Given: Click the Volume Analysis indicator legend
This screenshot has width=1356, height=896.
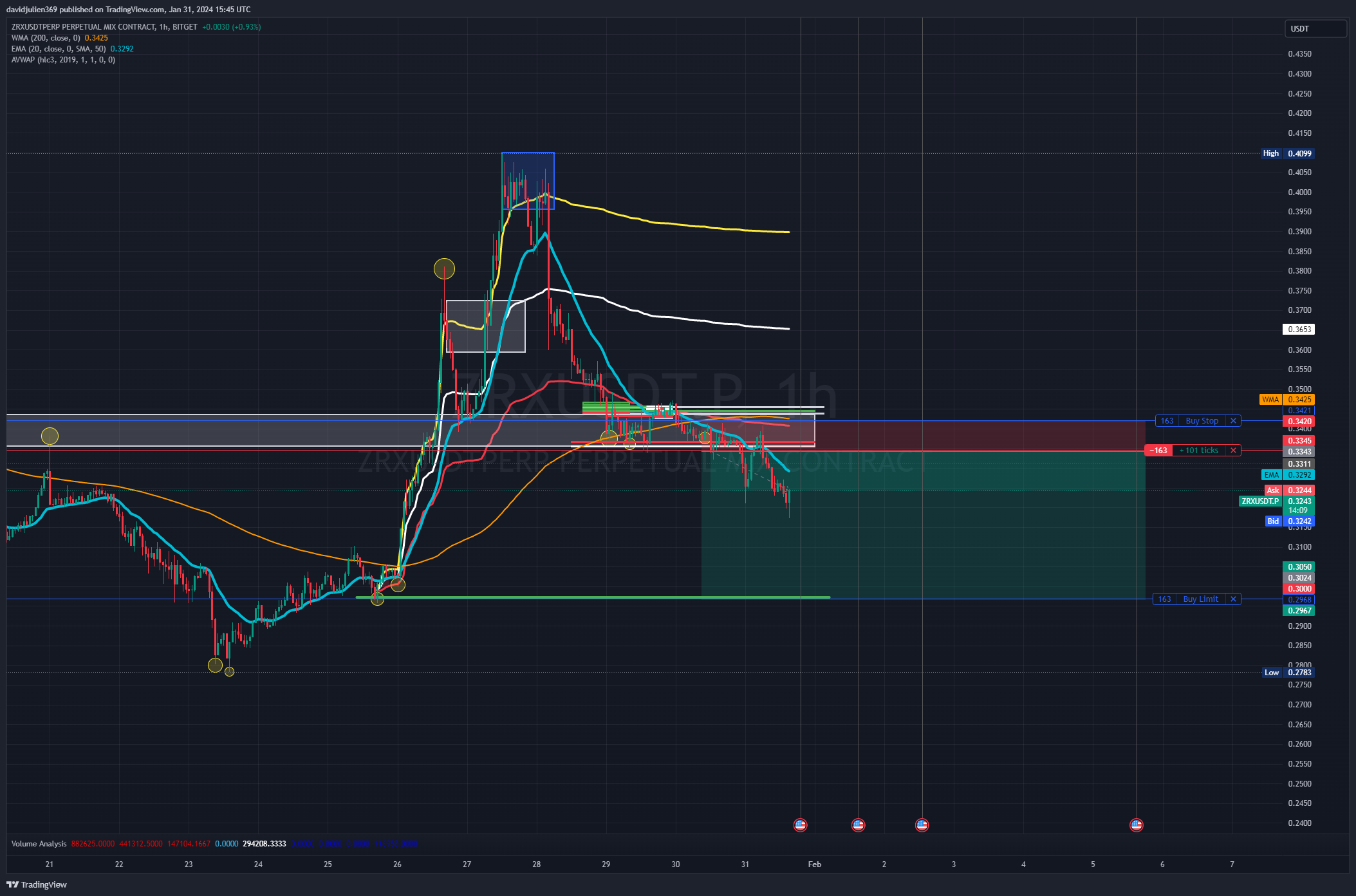Looking at the screenshot, I should click(39, 844).
